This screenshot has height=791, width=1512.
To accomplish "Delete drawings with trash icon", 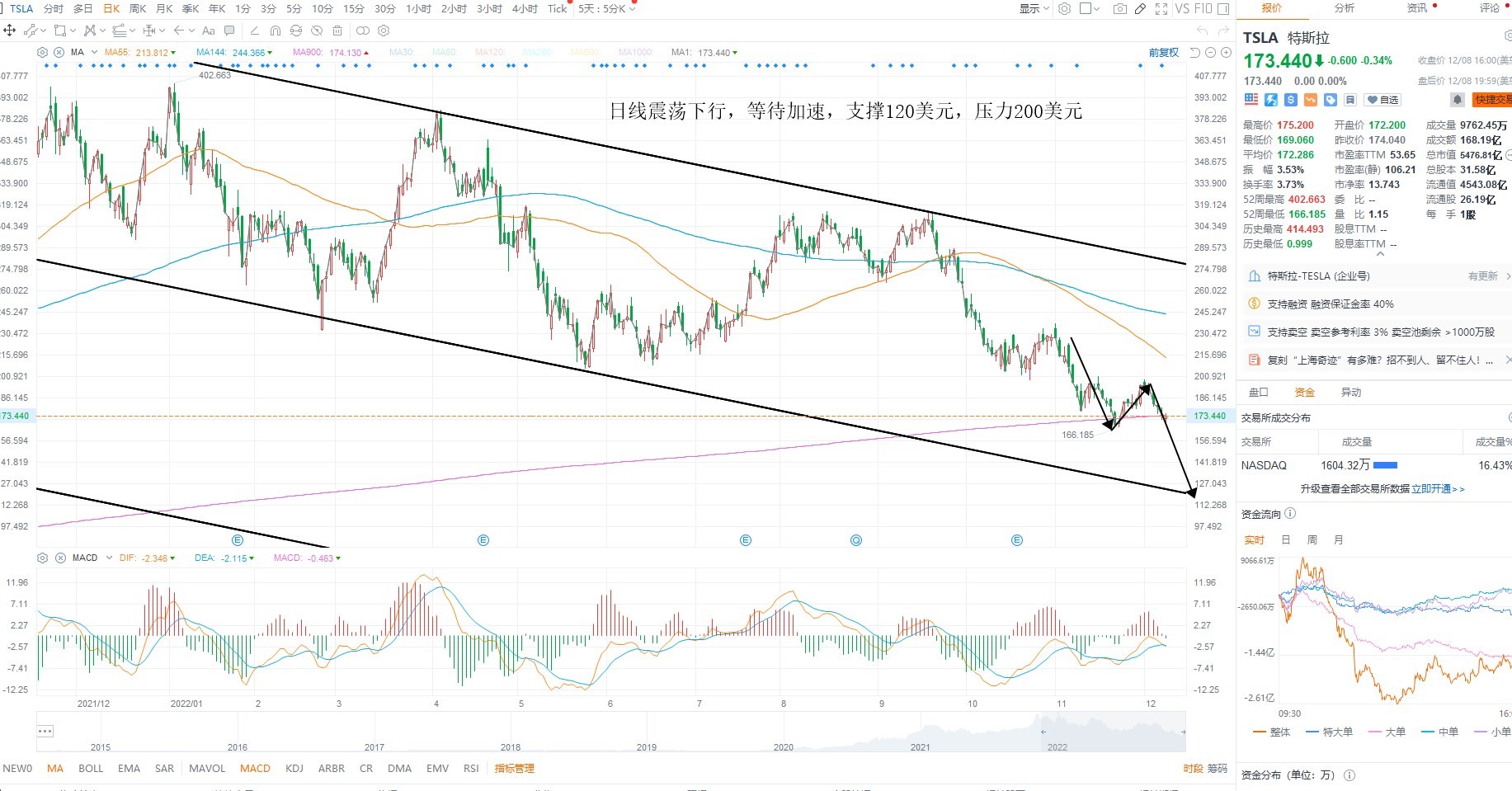I will [337, 31].
